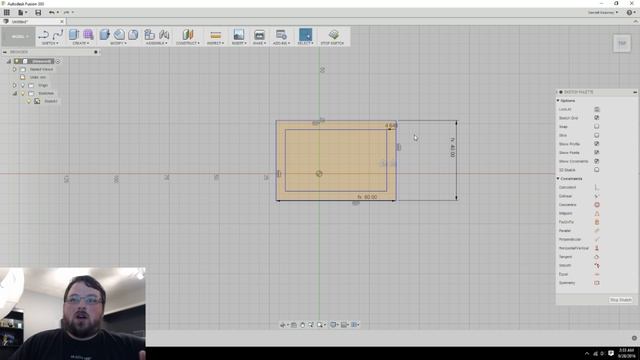Collapse the Sketches tree node
Viewport: 640px width, 360px height.
click(x=15, y=93)
